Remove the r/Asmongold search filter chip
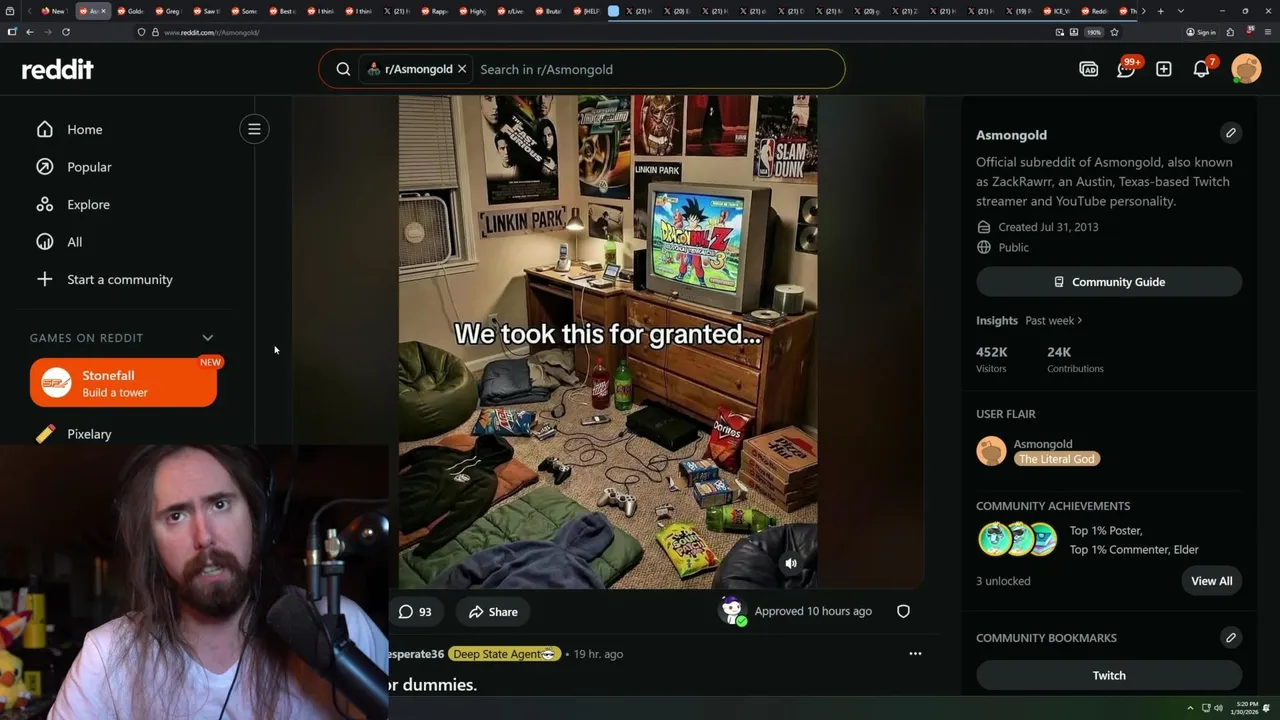1280x720 pixels. point(462,69)
